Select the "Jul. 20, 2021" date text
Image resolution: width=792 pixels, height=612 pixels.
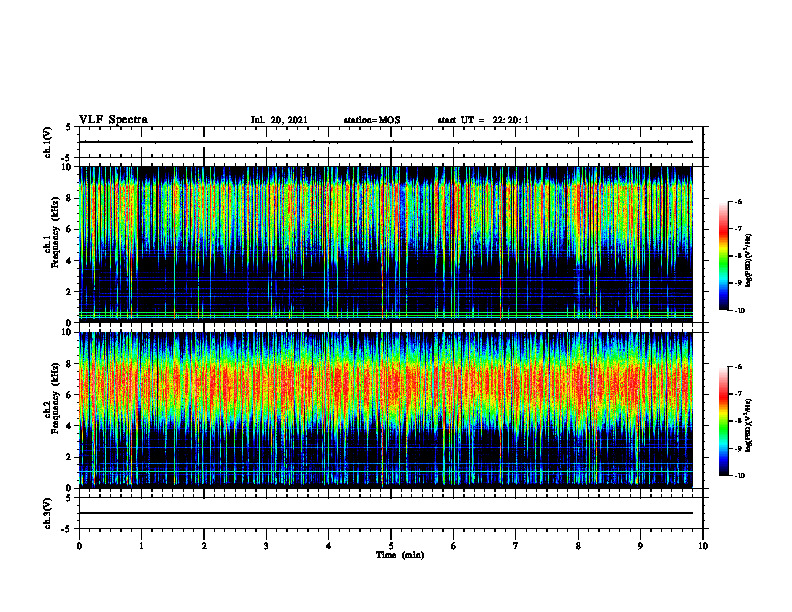click(279, 120)
